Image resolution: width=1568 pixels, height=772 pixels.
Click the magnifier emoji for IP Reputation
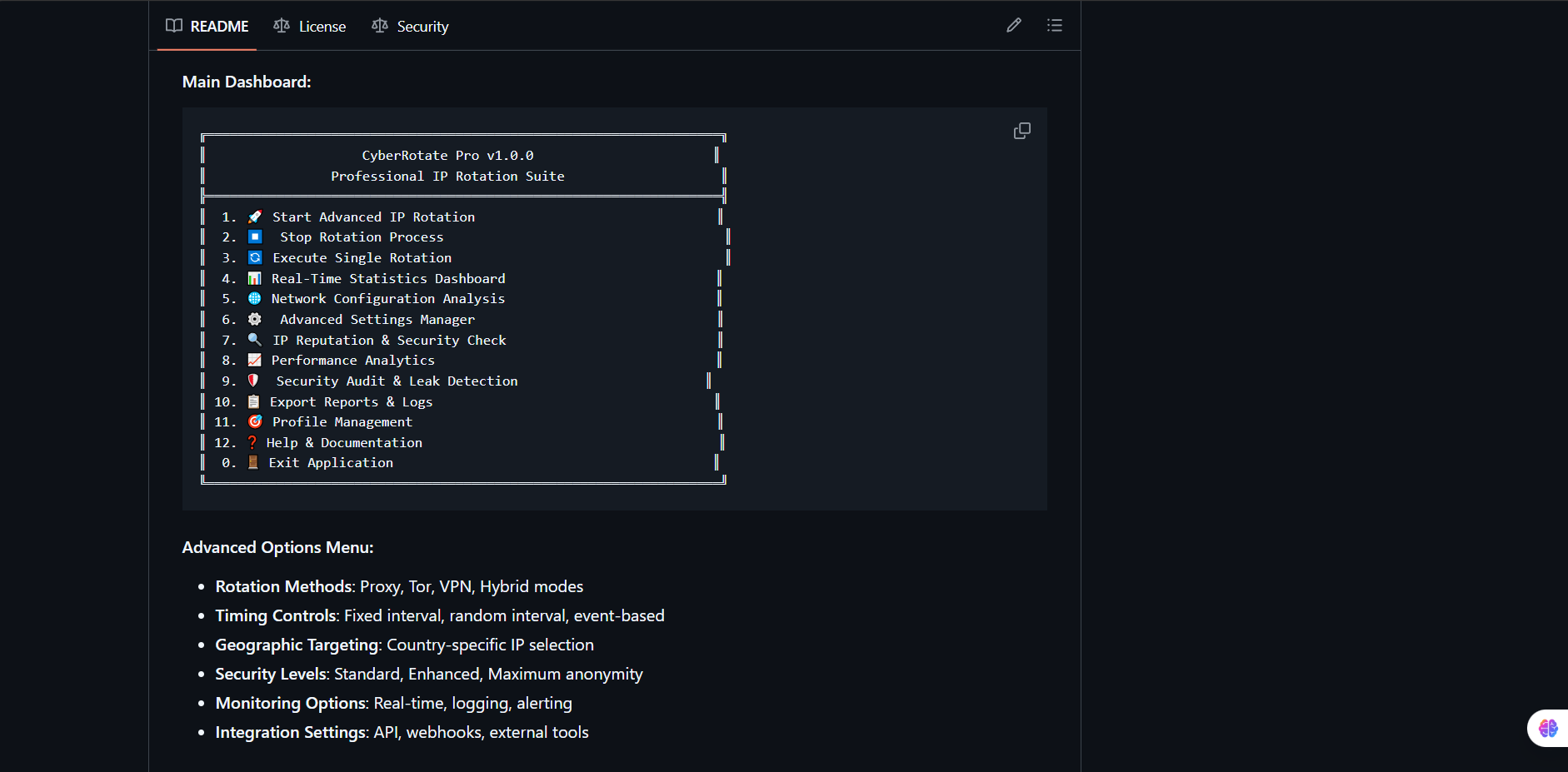(x=255, y=340)
